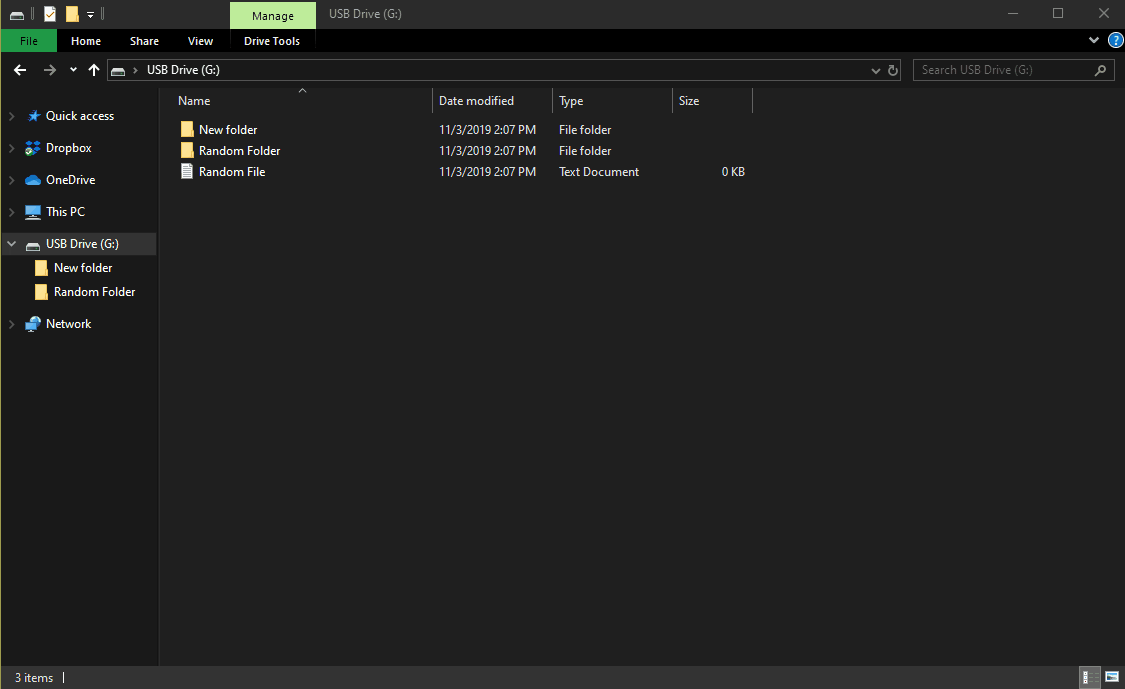
Task: Maximize the USB Drive (G:) window
Action: coord(1058,14)
